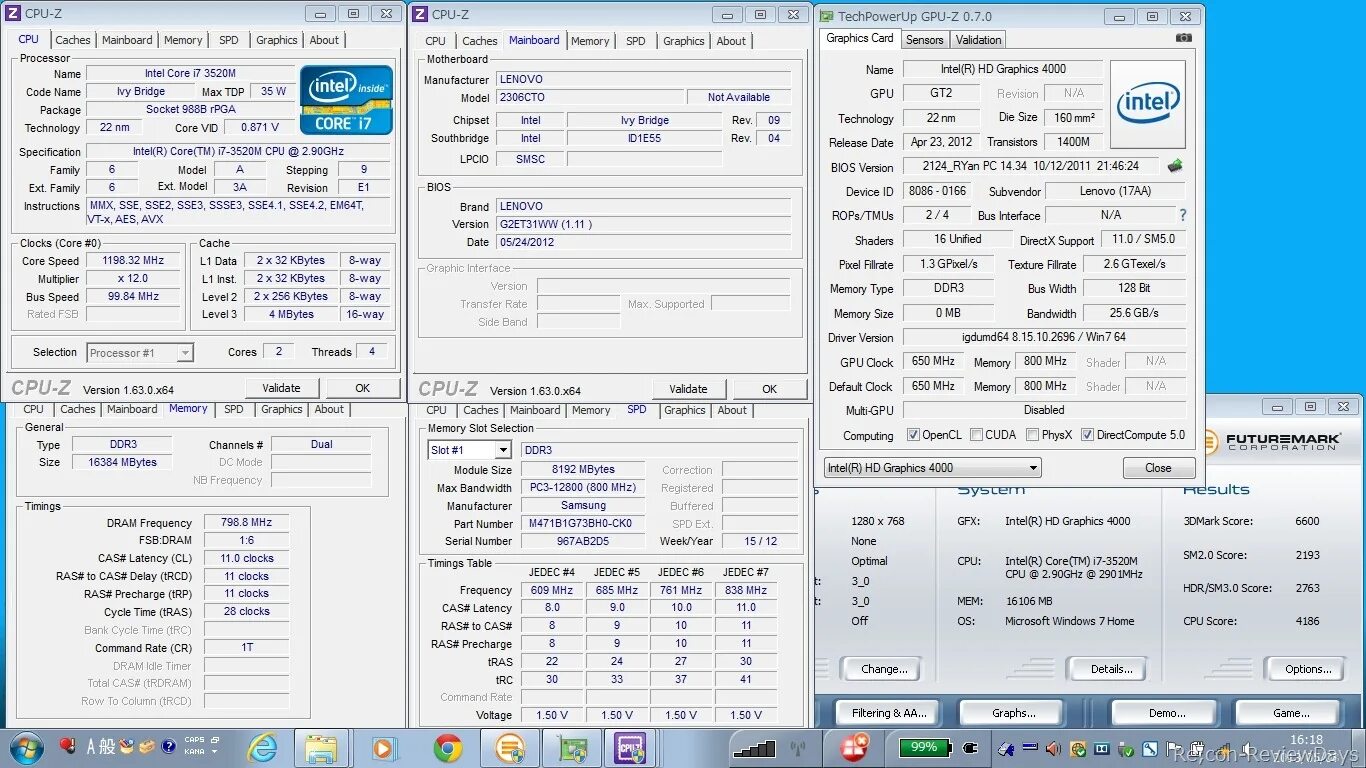The image size is (1366, 768).
Task: Open Graphics tab in CPU-Z memory timings window
Action: point(282,409)
